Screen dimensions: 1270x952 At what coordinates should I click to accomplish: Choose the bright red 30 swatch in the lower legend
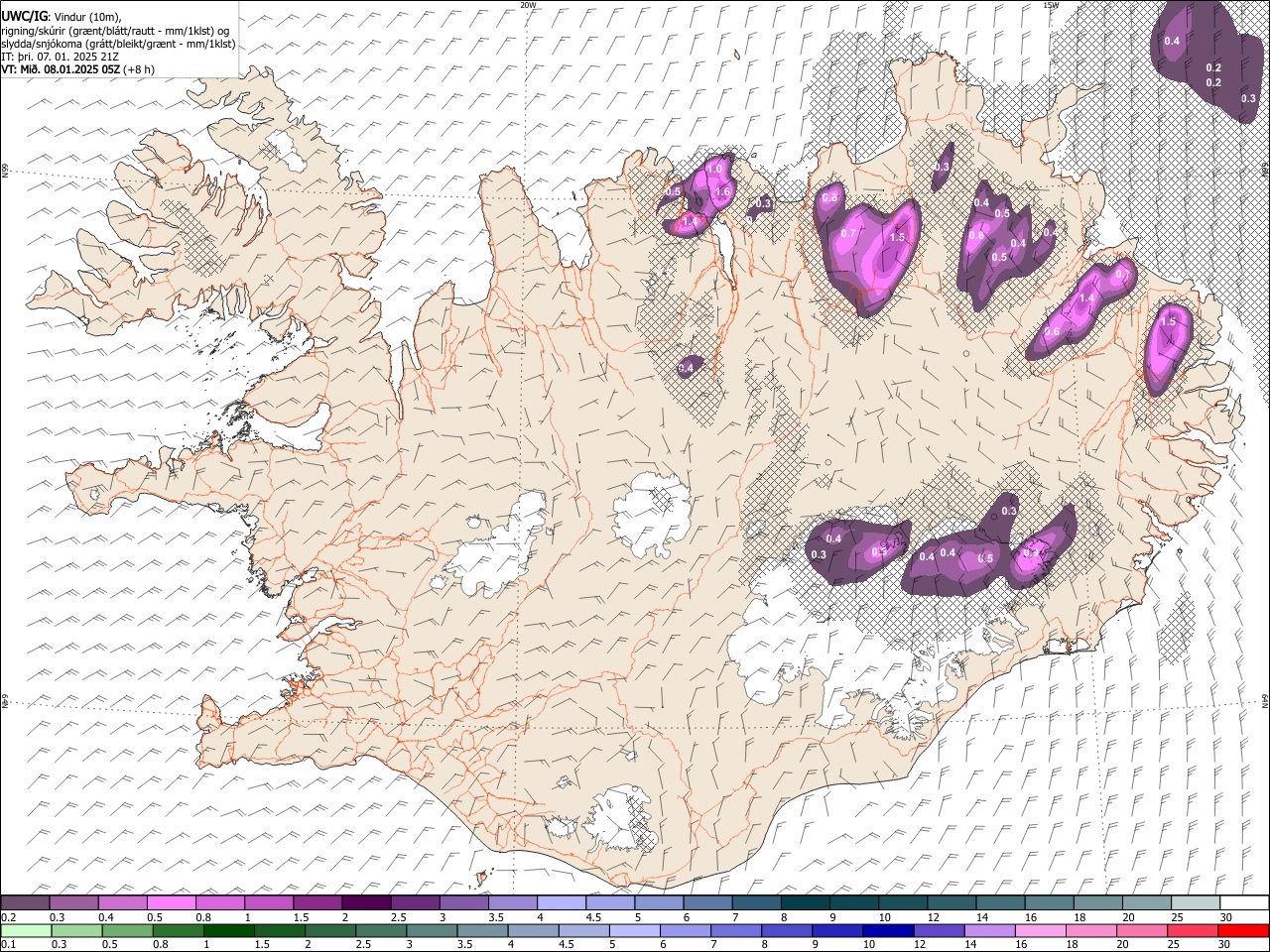tap(1243, 930)
